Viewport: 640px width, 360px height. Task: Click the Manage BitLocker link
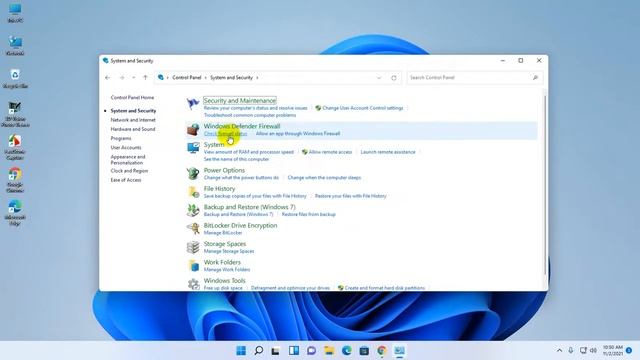click(x=223, y=233)
